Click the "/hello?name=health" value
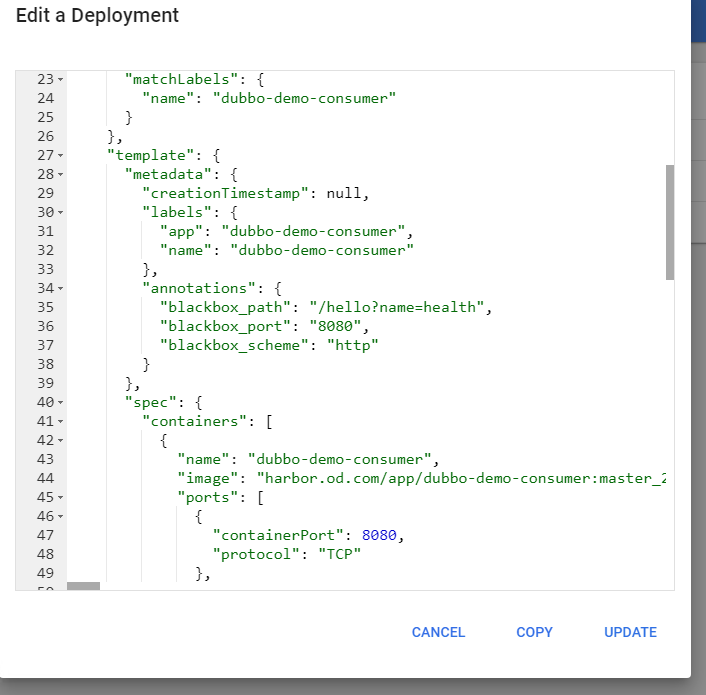This screenshot has width=706, height=695. pos(397,307)
